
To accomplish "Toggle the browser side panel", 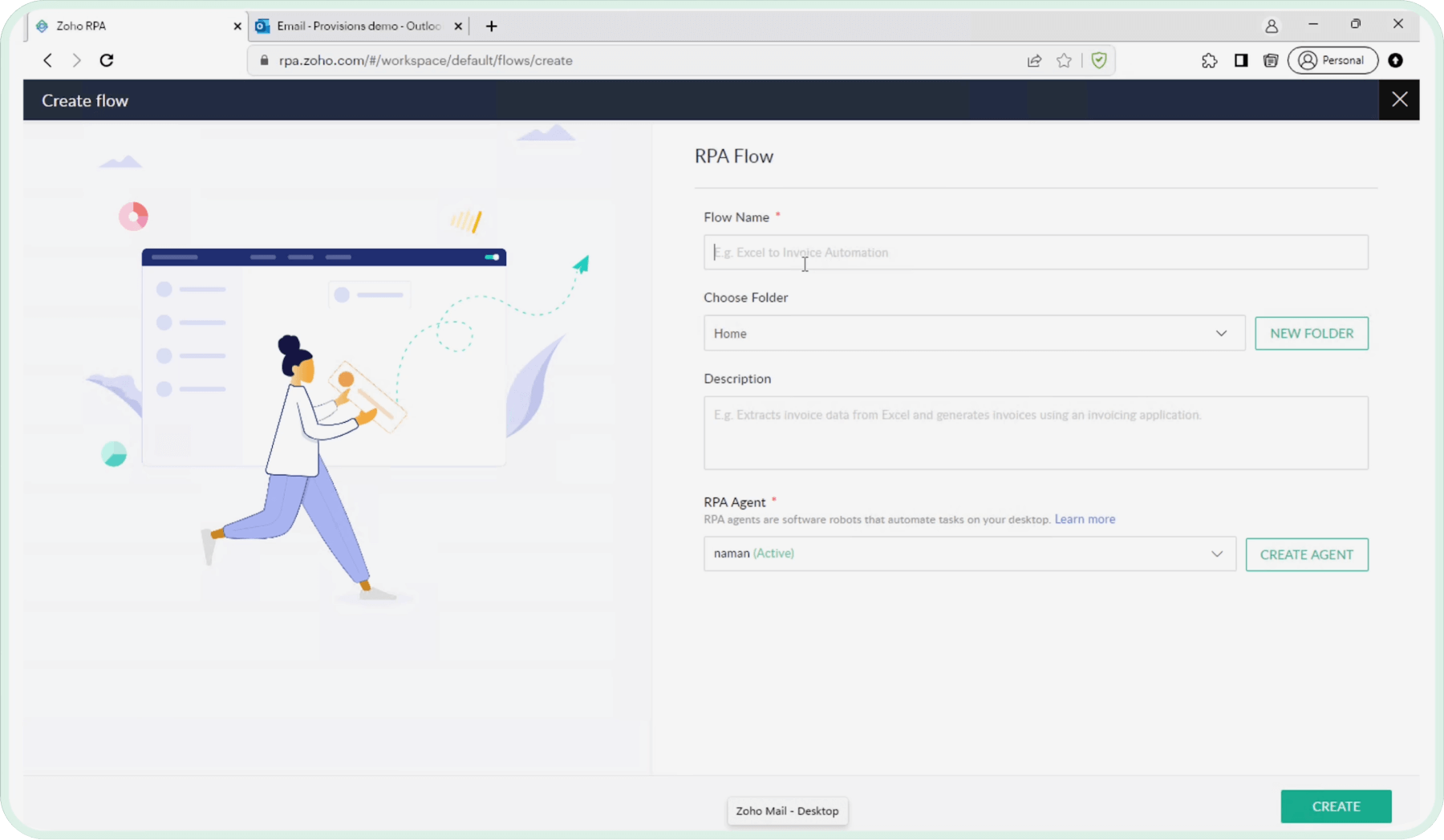I will (x=1241, y=60).
